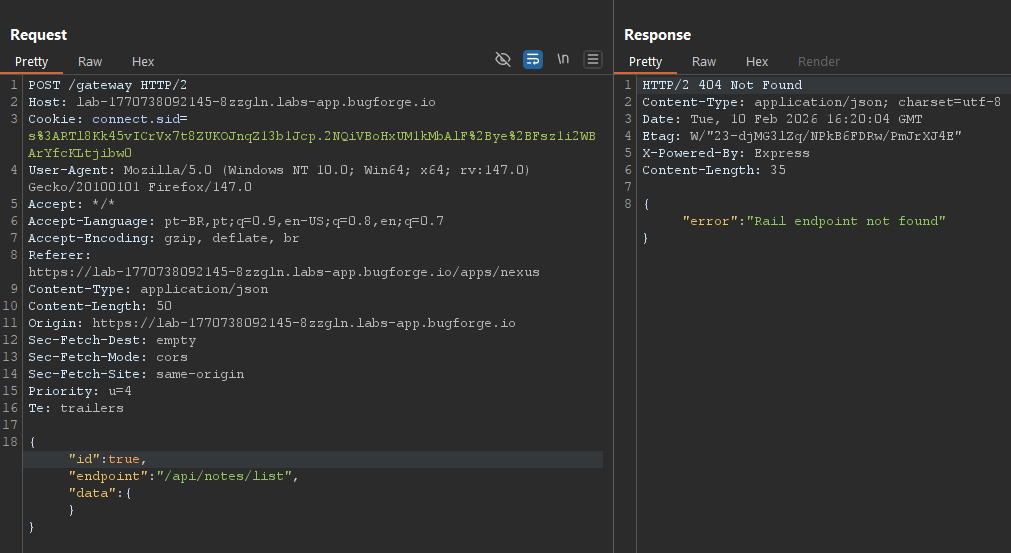Select Response Raw tab
Image resolution: width=1011 pixels, height=553 pixels.
[704, 62]
